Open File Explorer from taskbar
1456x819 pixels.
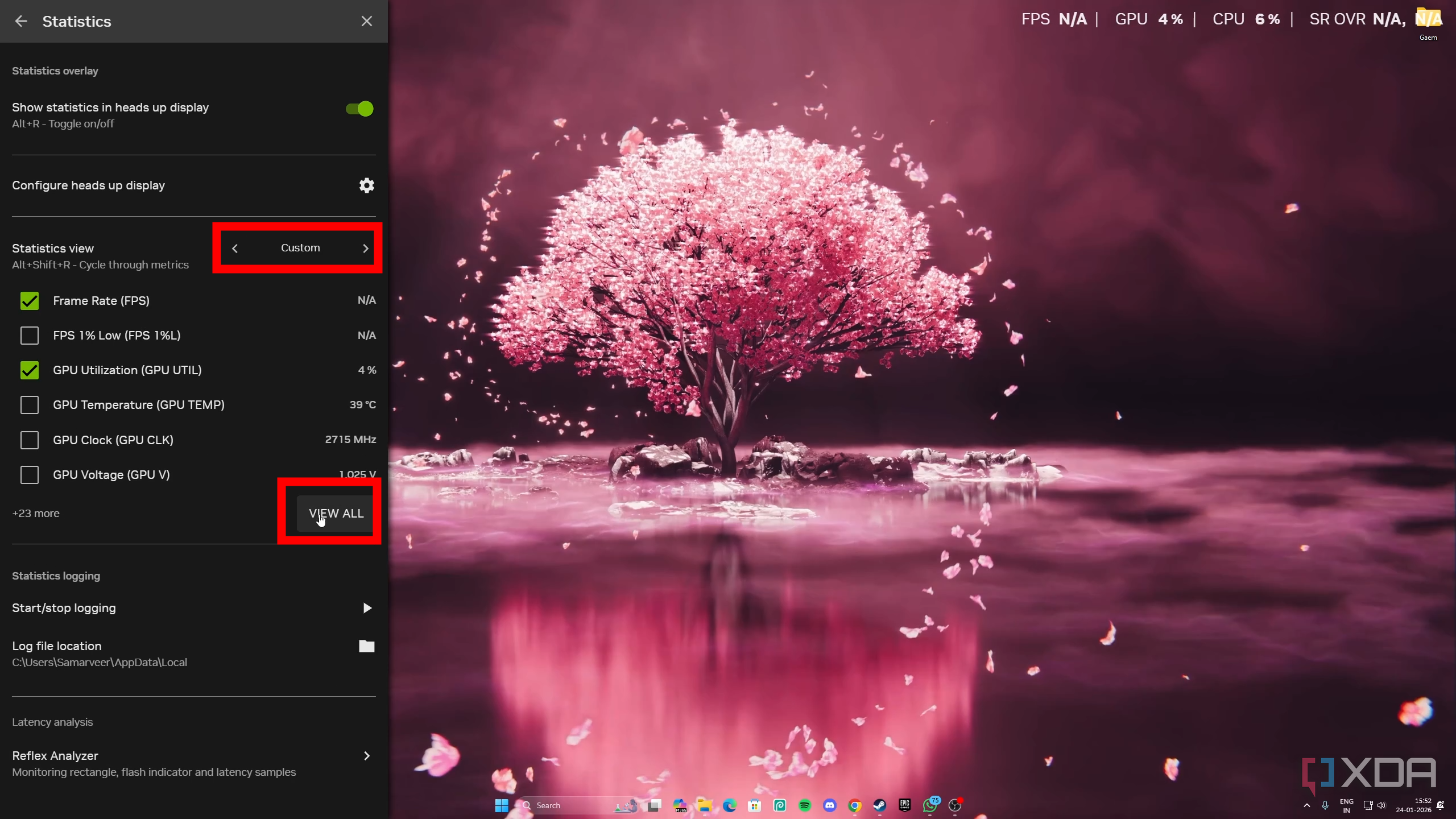[704, 805]
